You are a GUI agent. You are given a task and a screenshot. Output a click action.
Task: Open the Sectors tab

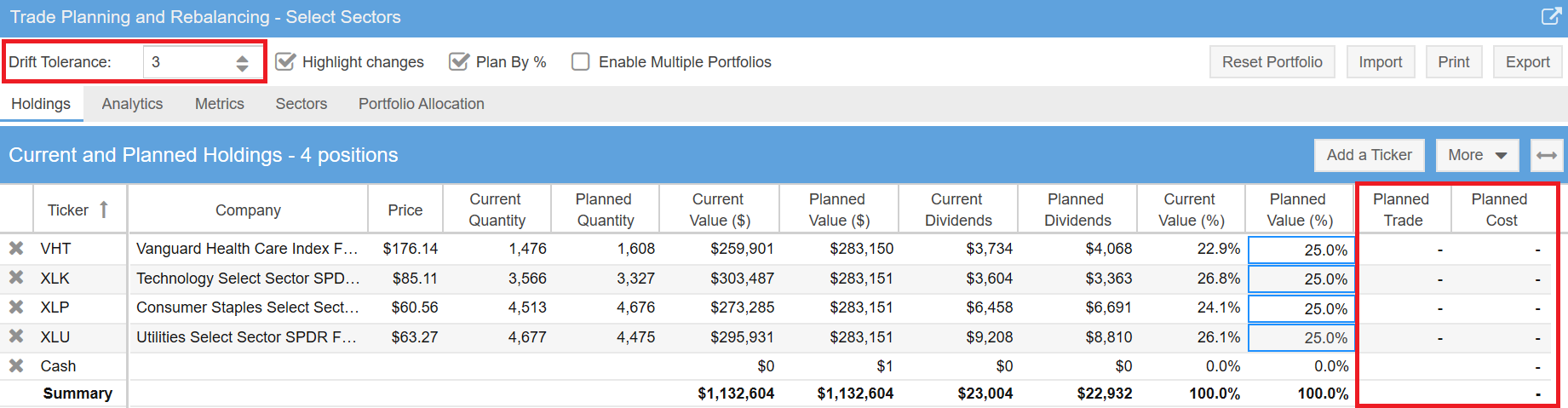(301, 104)
